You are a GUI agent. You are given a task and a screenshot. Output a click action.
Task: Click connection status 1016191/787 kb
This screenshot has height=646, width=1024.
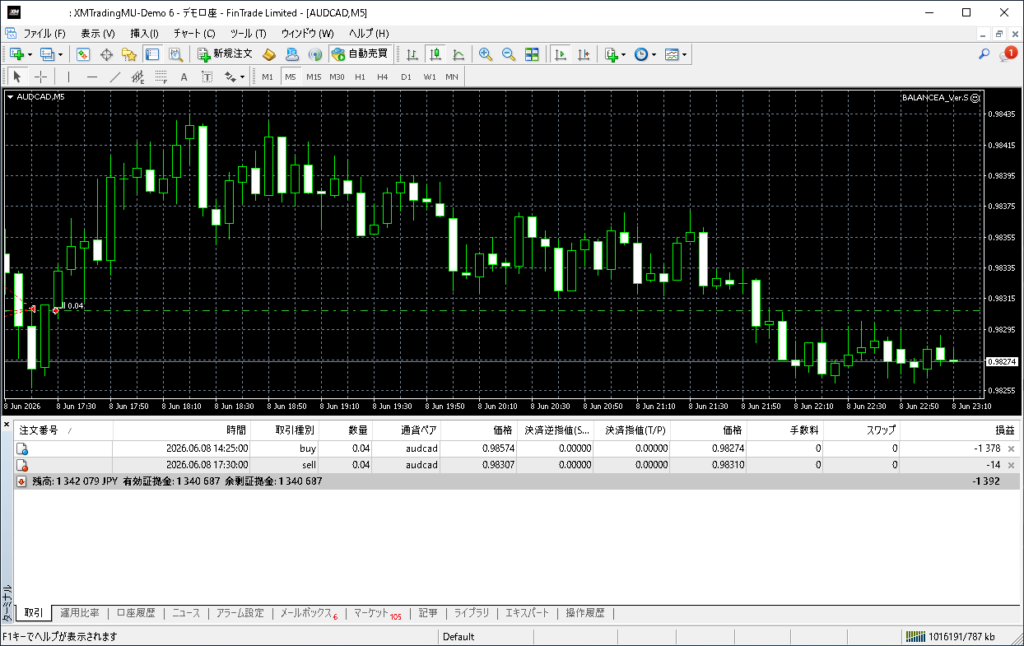[x=951, y=636]
